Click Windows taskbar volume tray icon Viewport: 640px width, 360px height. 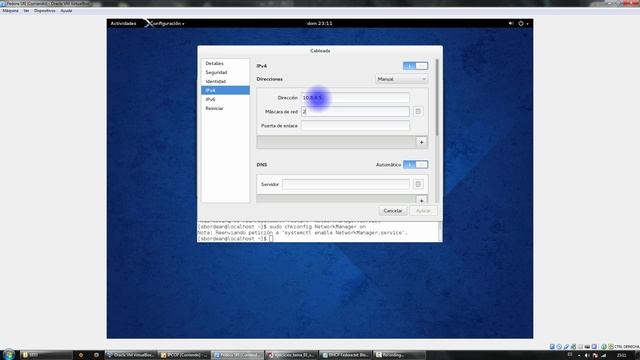[x=587, y=356]
